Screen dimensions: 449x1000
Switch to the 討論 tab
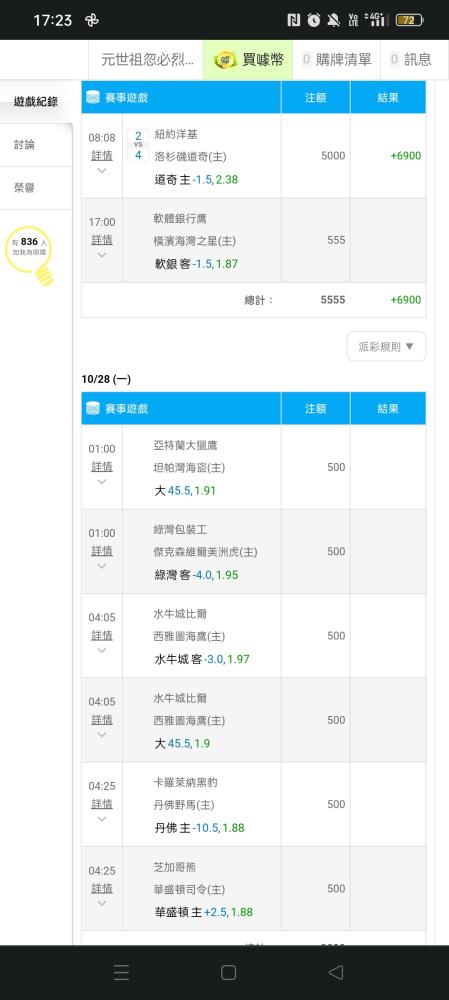[25, 145]
